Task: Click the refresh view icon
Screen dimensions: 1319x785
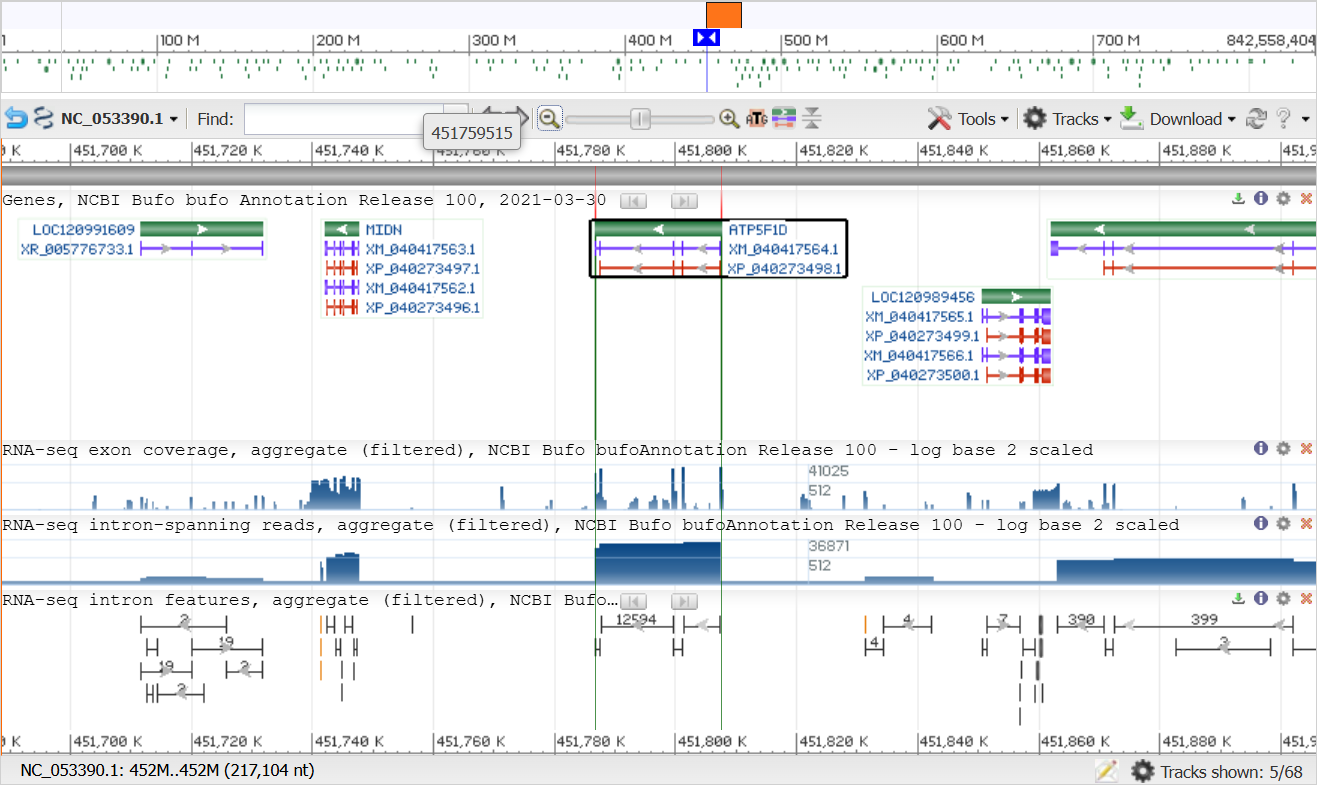Action: point(1257,119)
